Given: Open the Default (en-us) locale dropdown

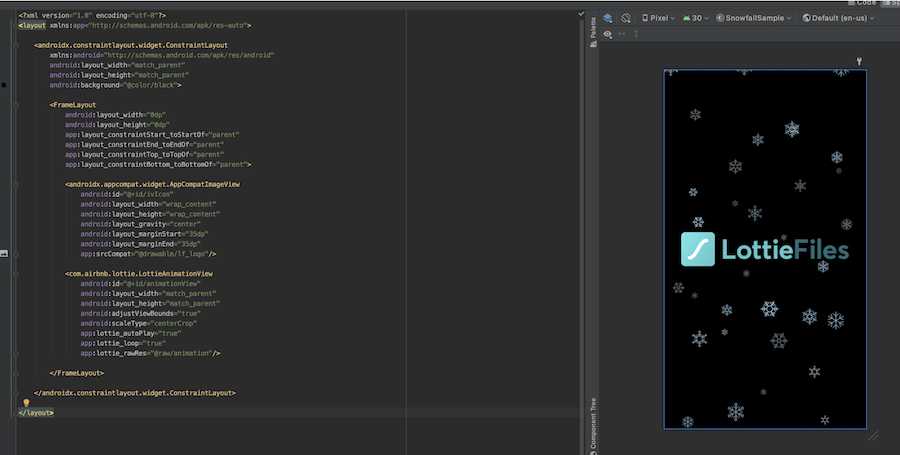Looking at the screenshot, I should coord(839,18).
